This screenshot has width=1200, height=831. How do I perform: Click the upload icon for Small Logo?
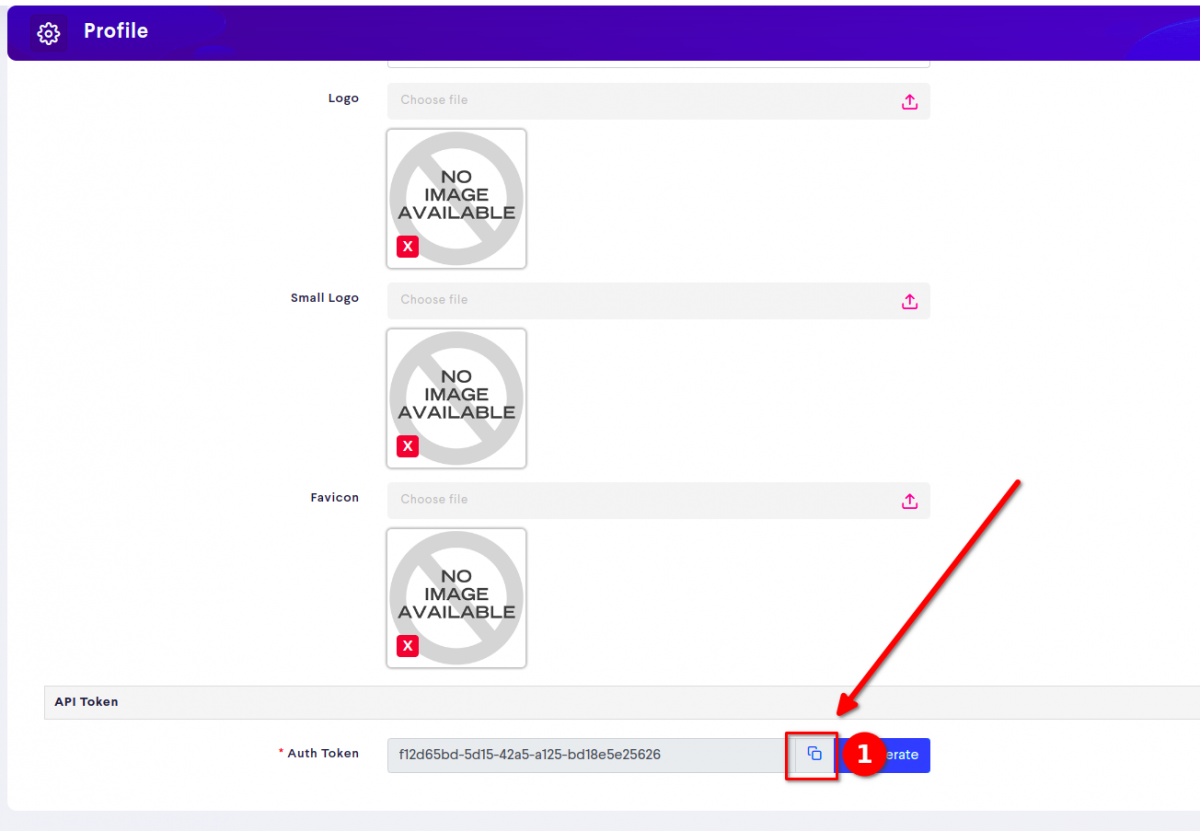(909, 301)
